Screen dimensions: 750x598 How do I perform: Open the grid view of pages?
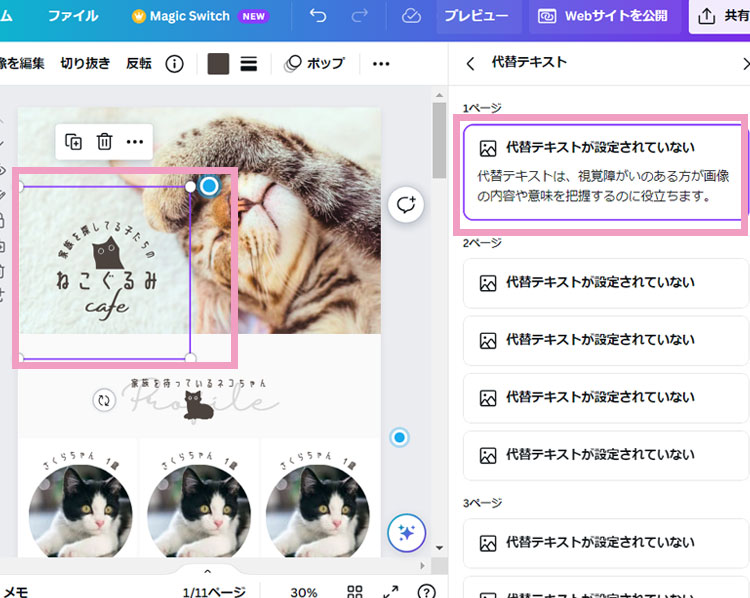click(354, 592)
